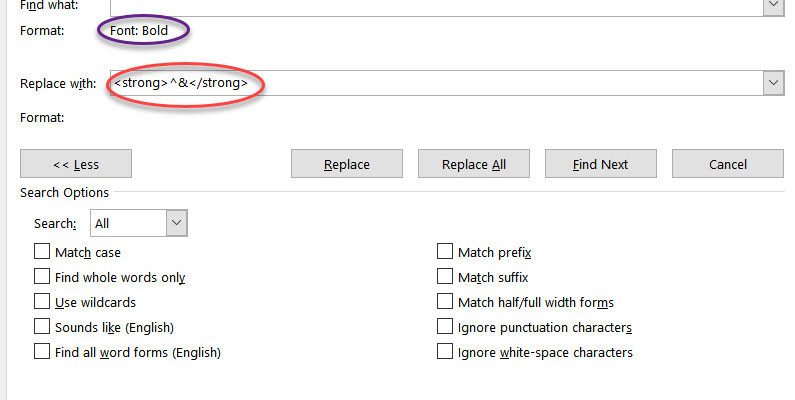Enable the Match suffix option

[x=445, y=276]
